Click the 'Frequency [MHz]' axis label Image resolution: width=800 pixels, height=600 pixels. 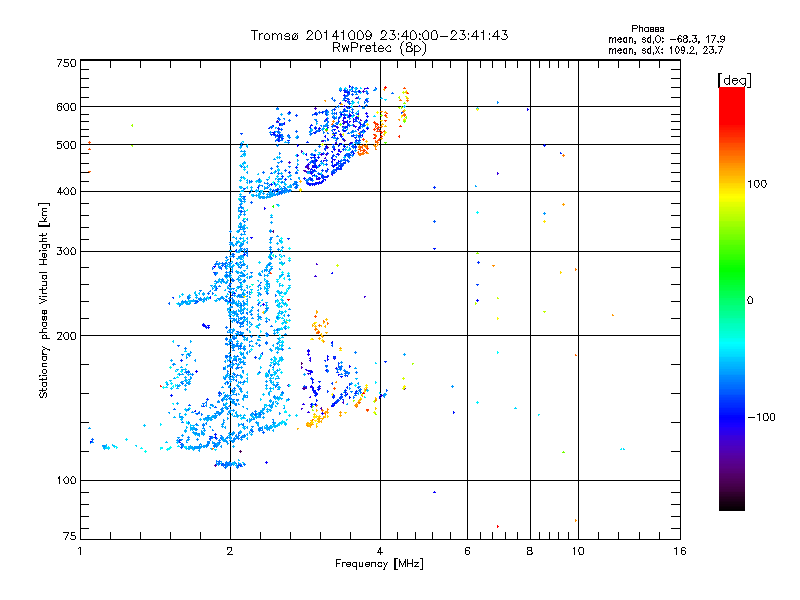[379, 564]
